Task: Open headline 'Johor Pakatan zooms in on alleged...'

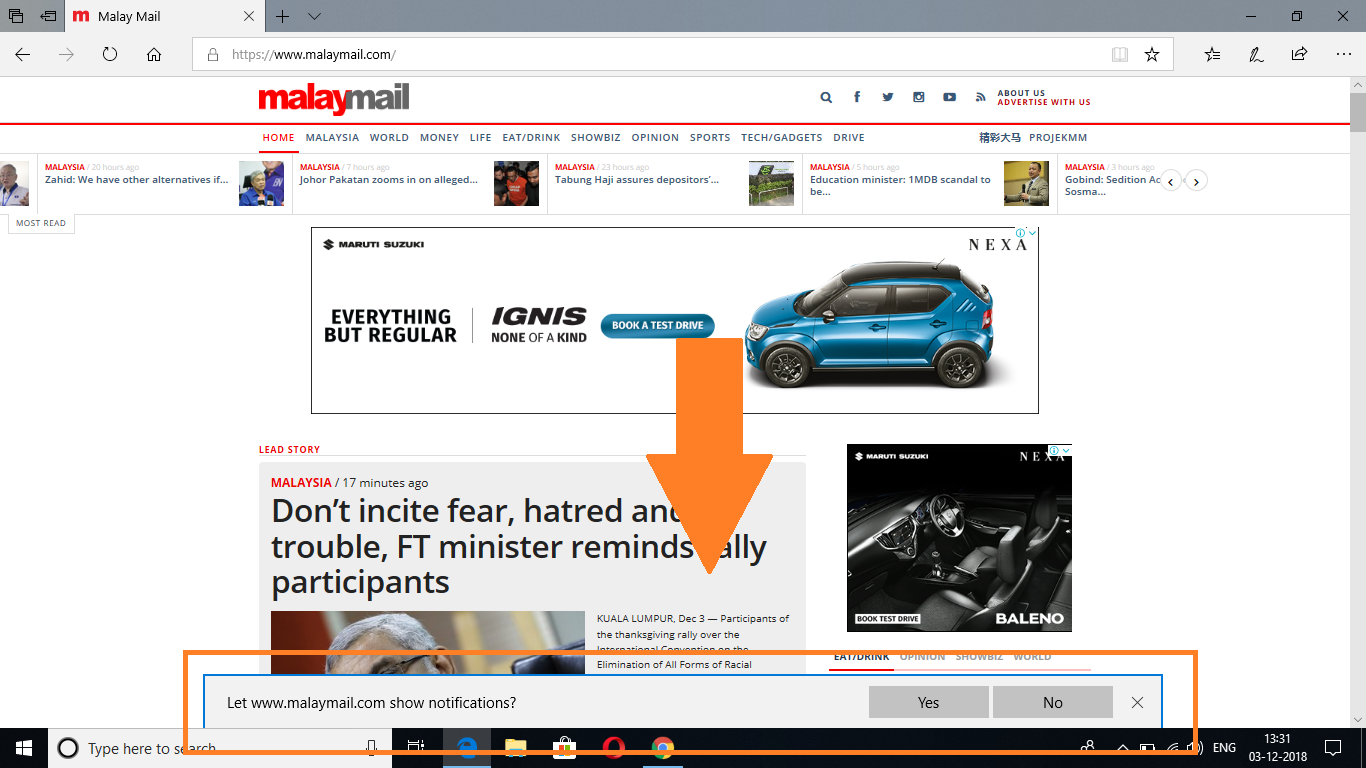Action: [x=388, y=180]
